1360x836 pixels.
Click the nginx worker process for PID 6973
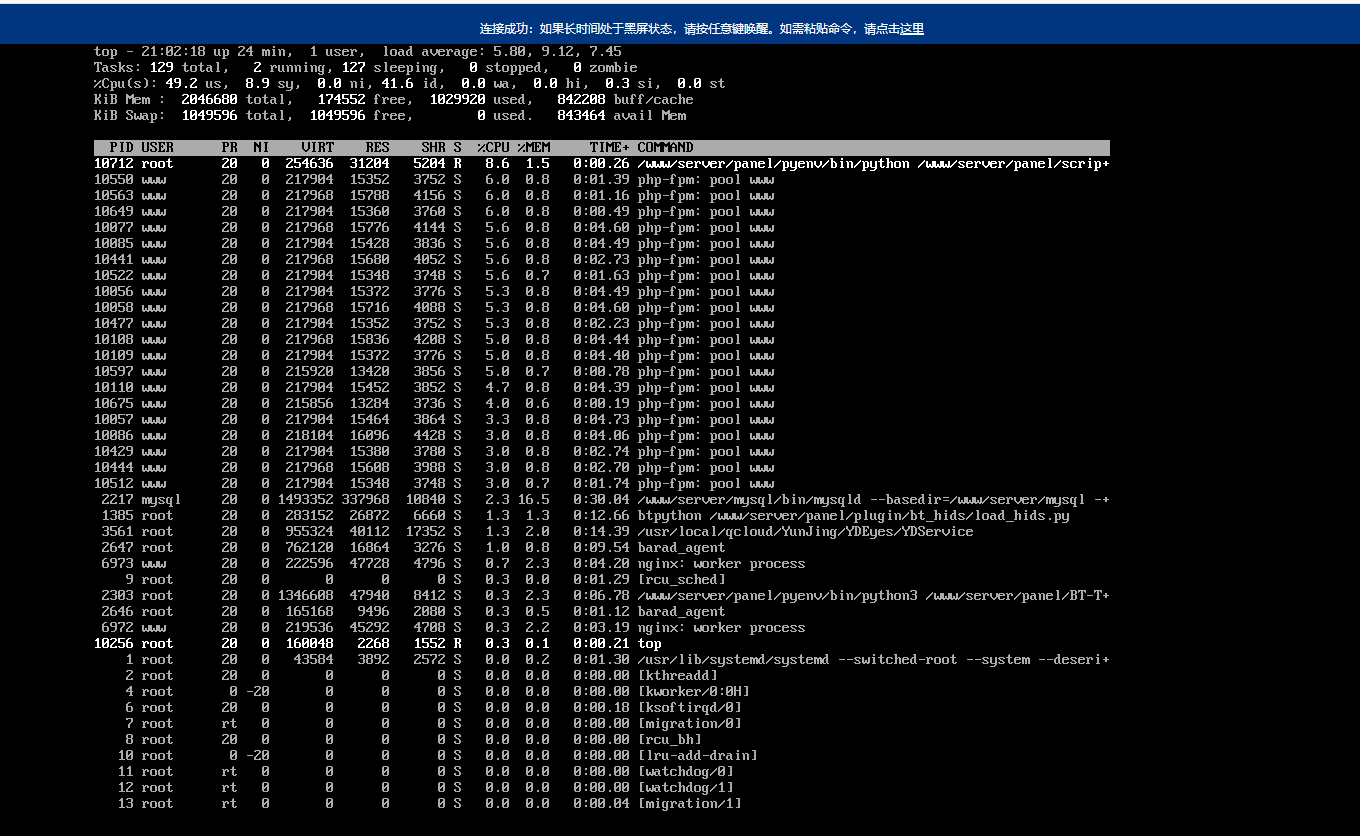721,563
